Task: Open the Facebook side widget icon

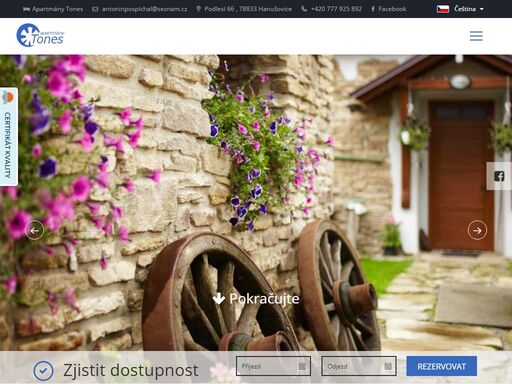Action: click(499, 176)
